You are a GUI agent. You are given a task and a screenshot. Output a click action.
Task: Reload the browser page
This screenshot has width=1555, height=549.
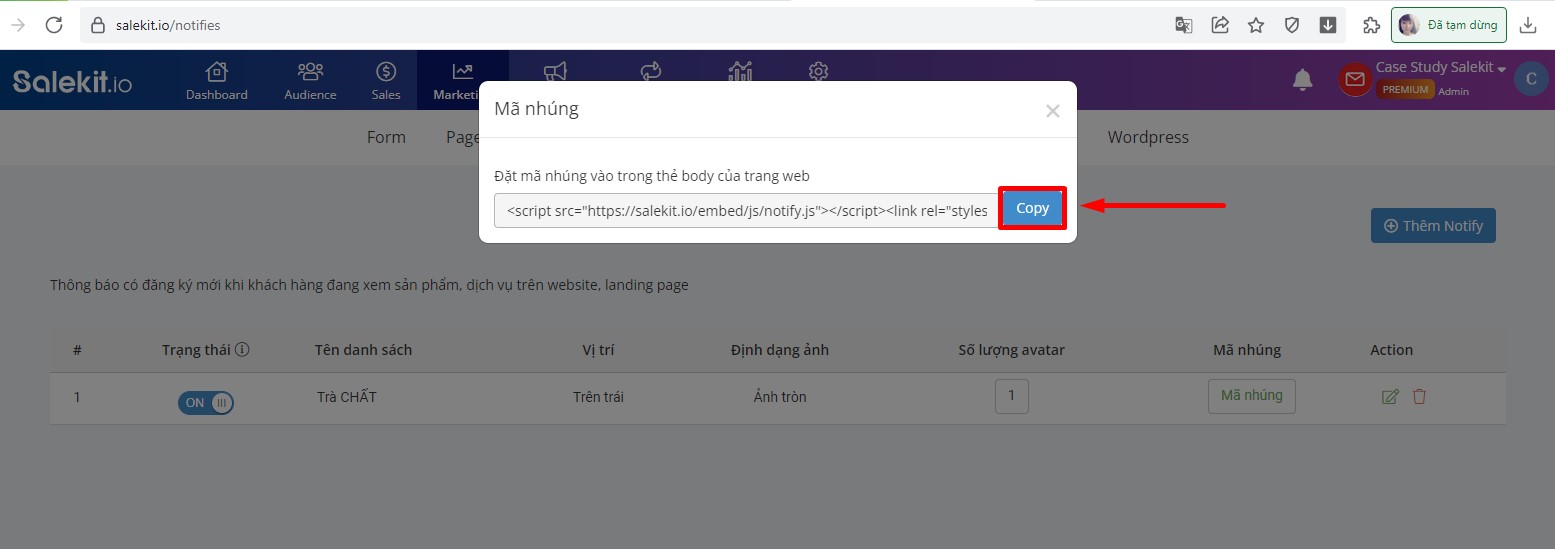pyautogui.click(x=54, y=25)
